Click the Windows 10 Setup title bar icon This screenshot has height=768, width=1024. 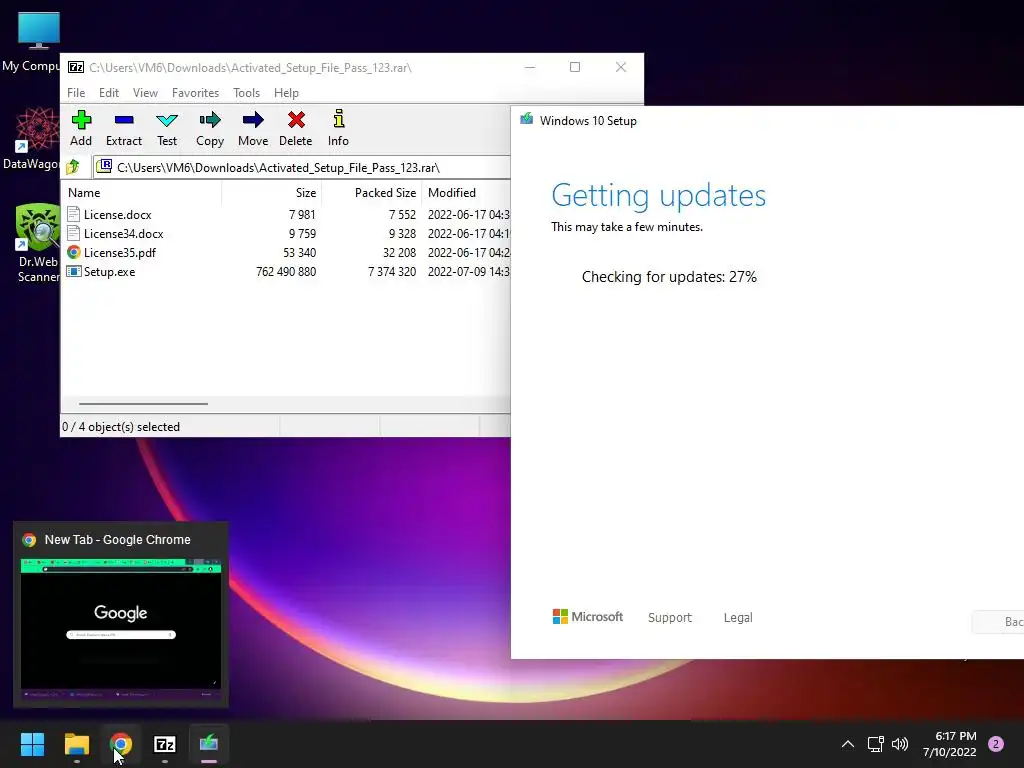point(526,119)
